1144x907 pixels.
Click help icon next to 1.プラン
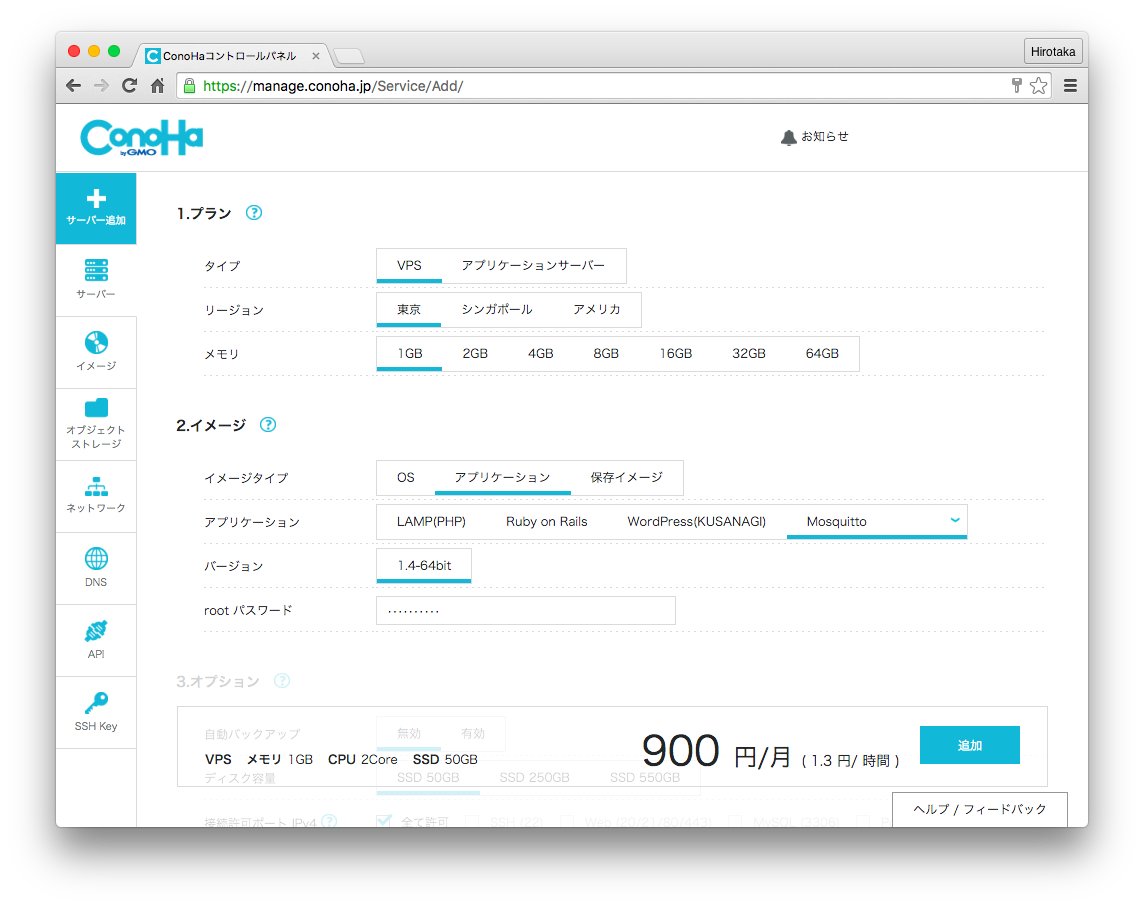pos(254,213)
